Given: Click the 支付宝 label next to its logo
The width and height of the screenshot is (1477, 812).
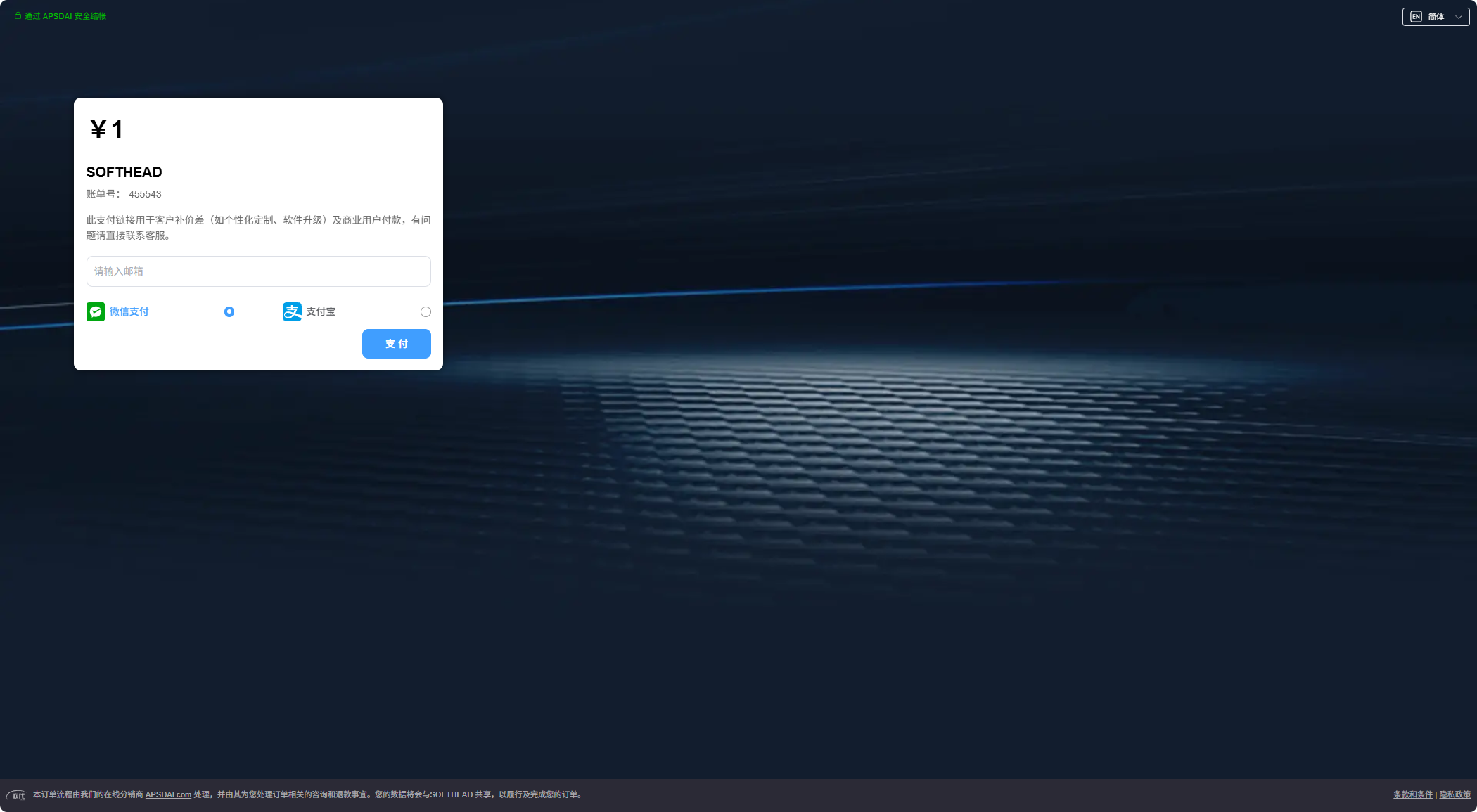Looking at the screenshot, I should pyautogui.click(x=321, y=311).
